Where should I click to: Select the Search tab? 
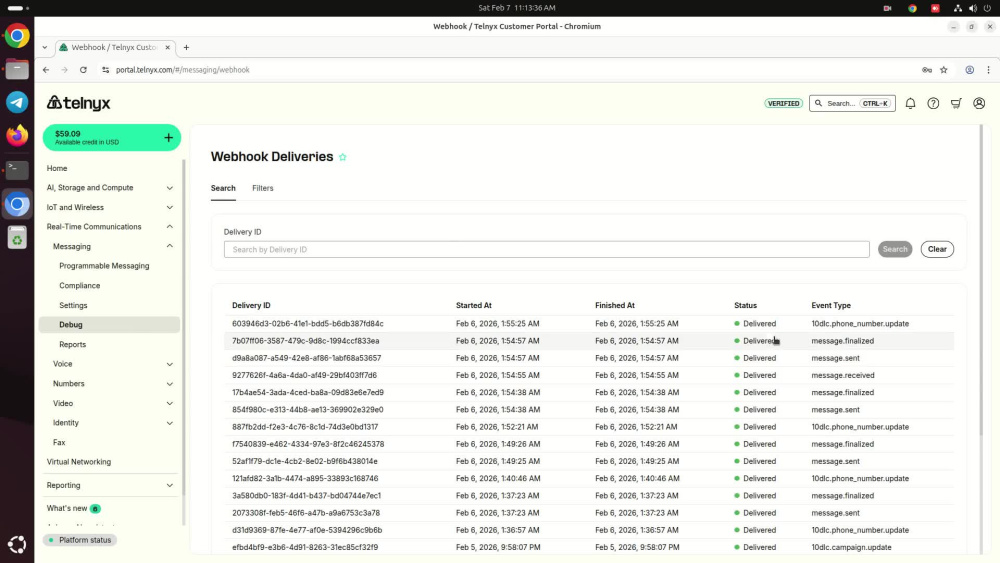[223, 188]
